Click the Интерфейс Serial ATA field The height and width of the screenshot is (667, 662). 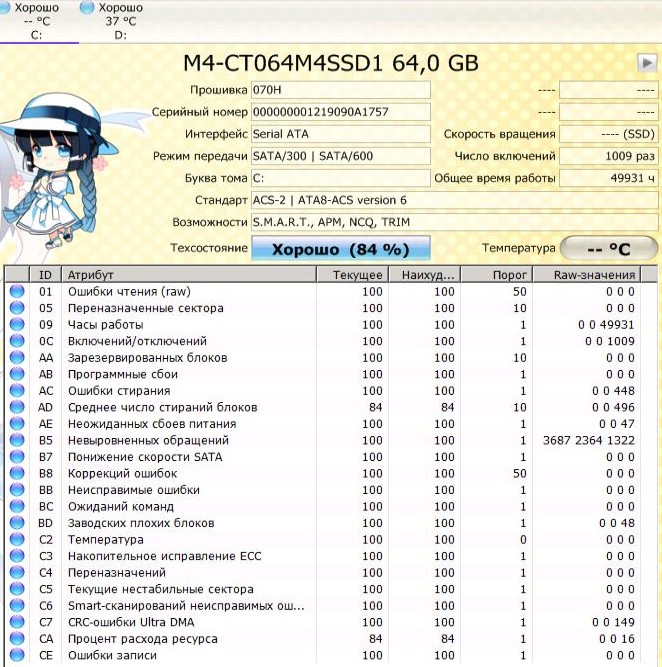(341, 134)
